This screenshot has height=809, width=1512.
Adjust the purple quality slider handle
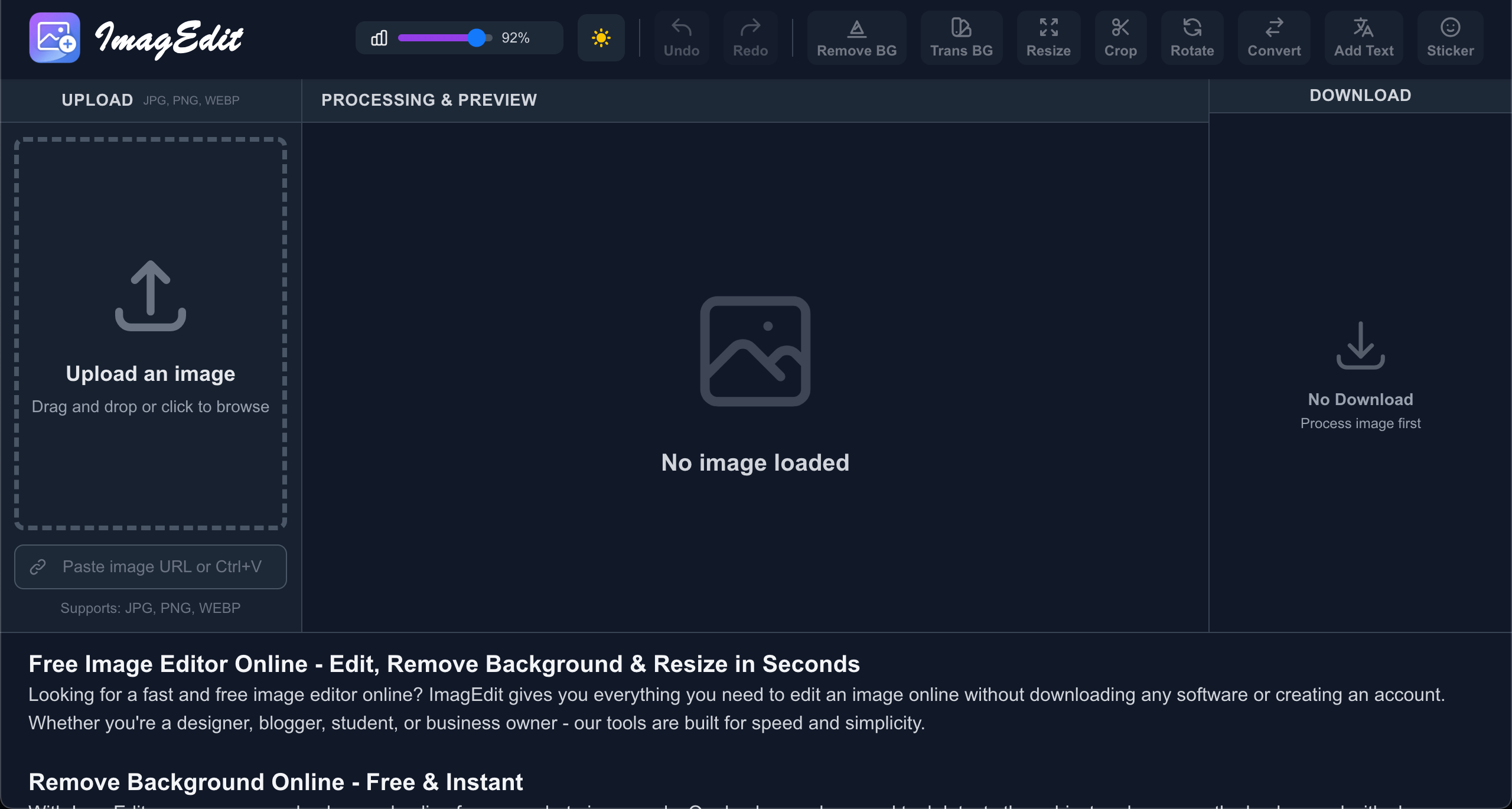click(476, 38)
